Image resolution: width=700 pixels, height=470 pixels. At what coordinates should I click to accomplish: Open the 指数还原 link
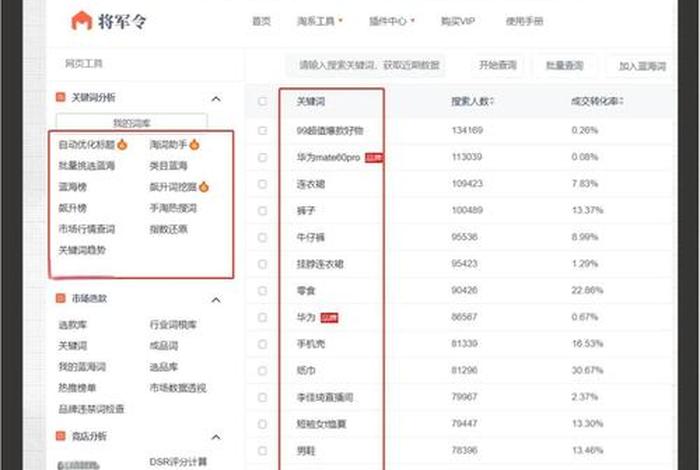[168, 229]
